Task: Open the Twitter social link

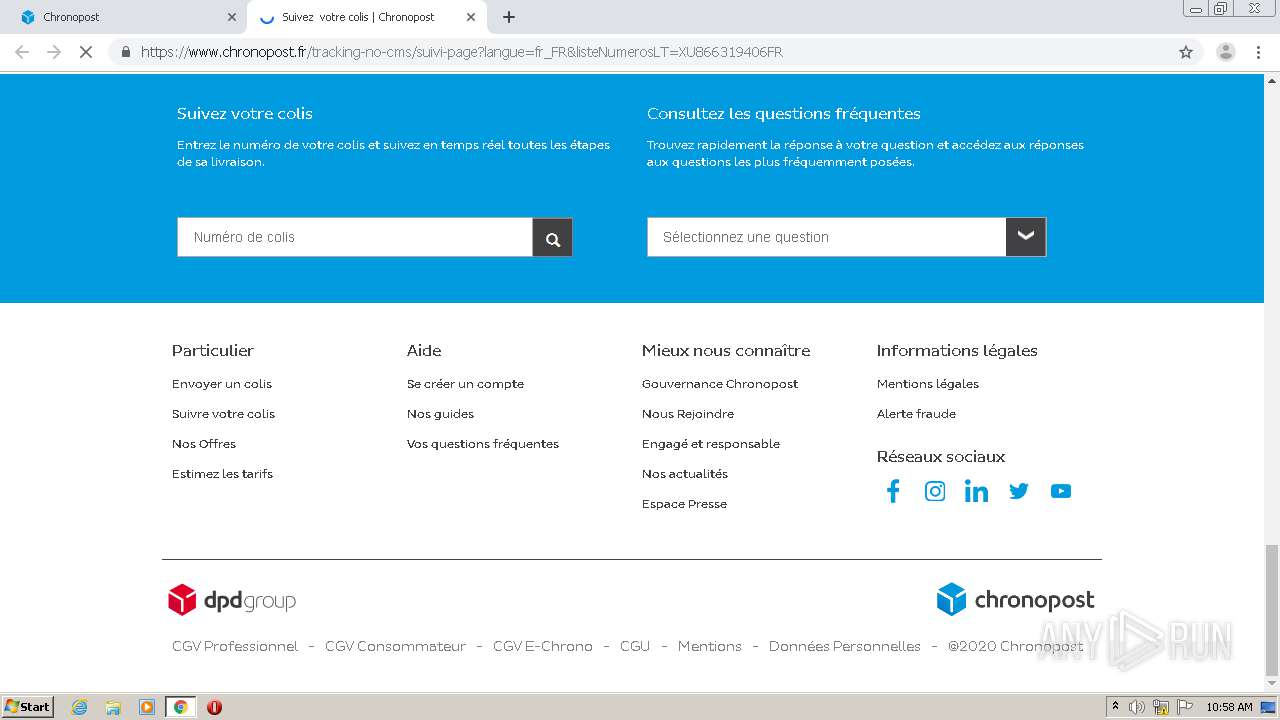Action: pyautogui.click(x=1019, y=491)
